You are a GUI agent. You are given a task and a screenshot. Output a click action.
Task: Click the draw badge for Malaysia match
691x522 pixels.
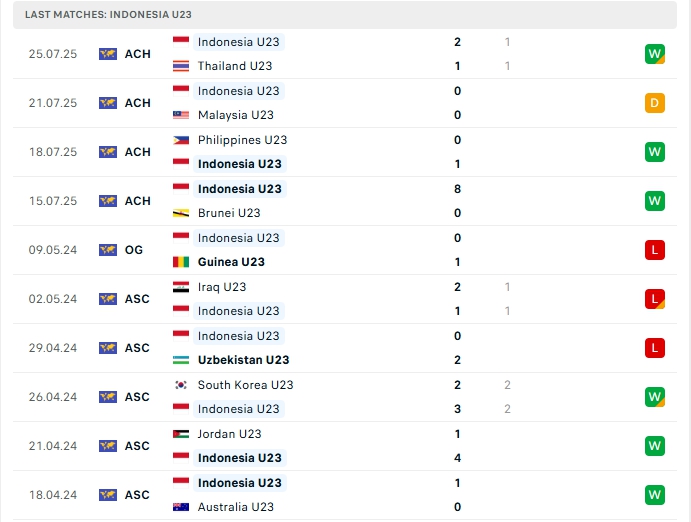pyautogui.click(x=655, y=103)
